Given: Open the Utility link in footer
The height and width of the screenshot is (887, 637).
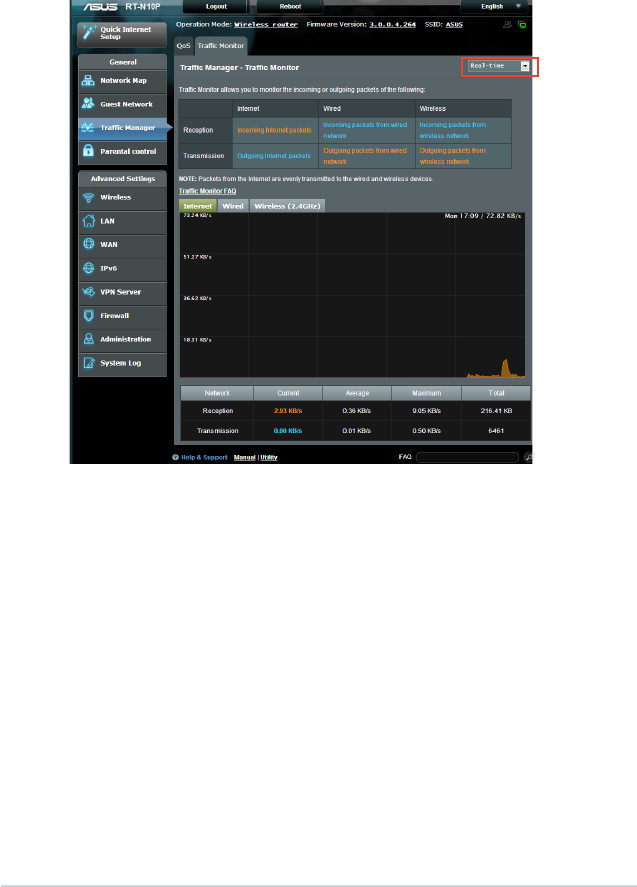Looking at the screenshot, I should coord(269,457).
